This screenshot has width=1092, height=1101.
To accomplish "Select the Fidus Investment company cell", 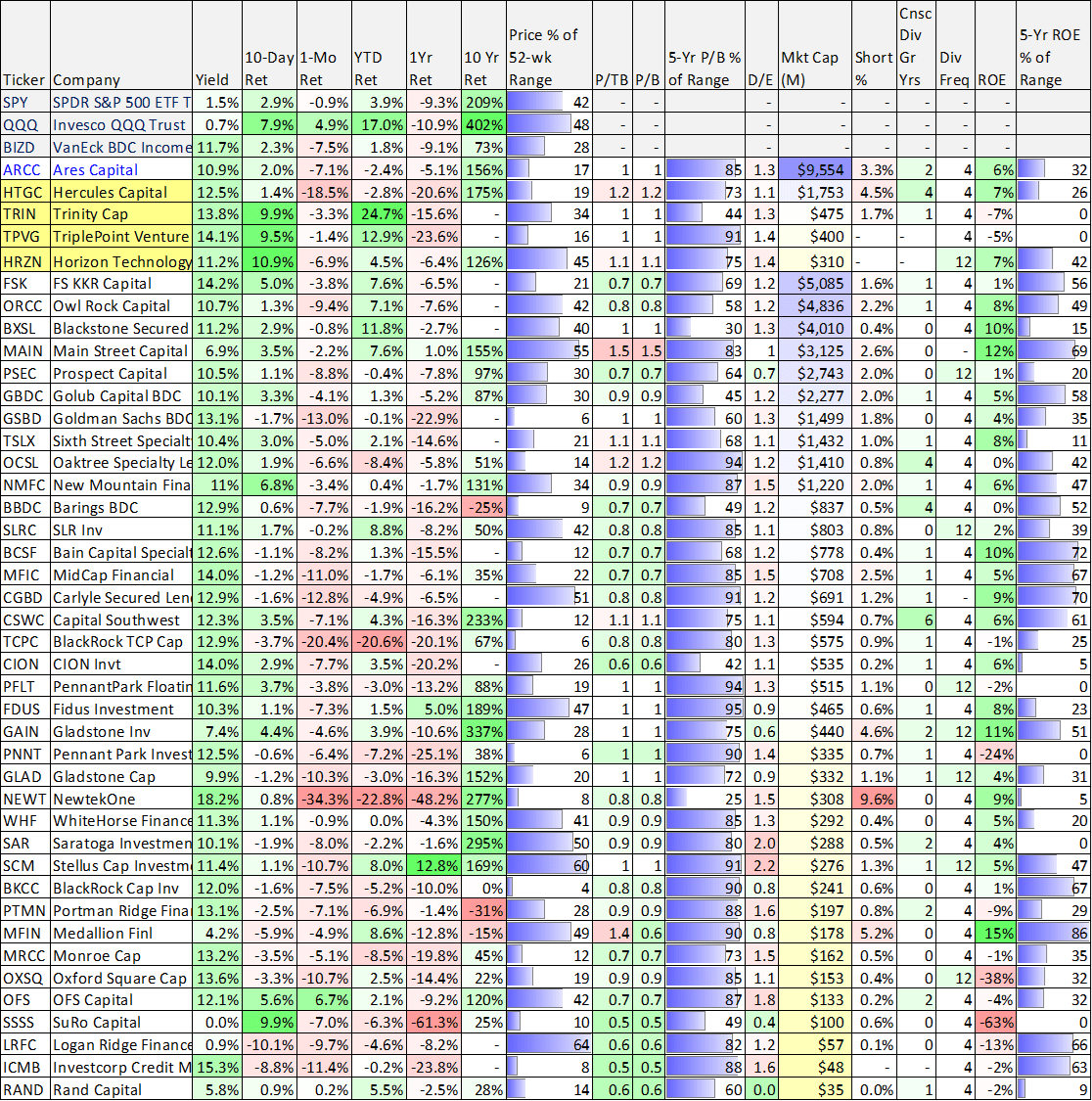I will (x=120, y=710).
